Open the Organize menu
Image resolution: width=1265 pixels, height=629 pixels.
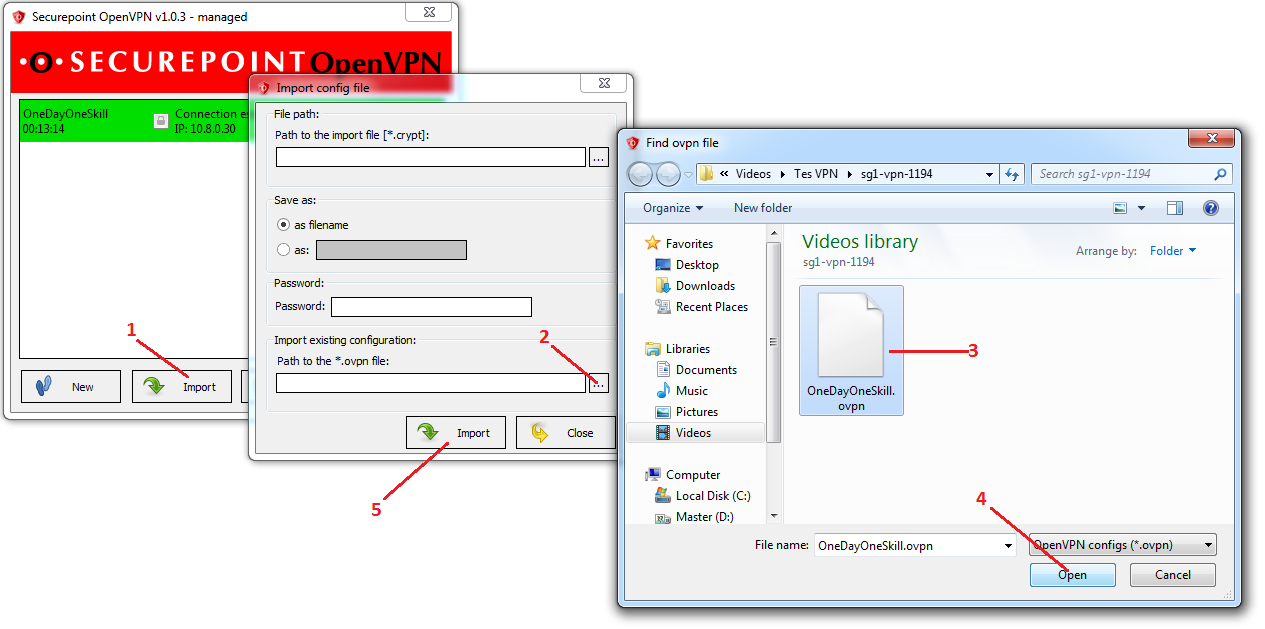click(x=673, y=208)
